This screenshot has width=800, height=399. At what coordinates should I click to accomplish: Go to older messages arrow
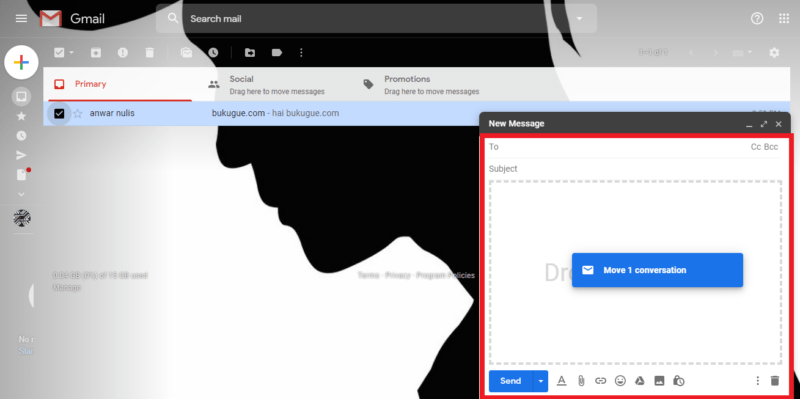(x=716, y=53)
